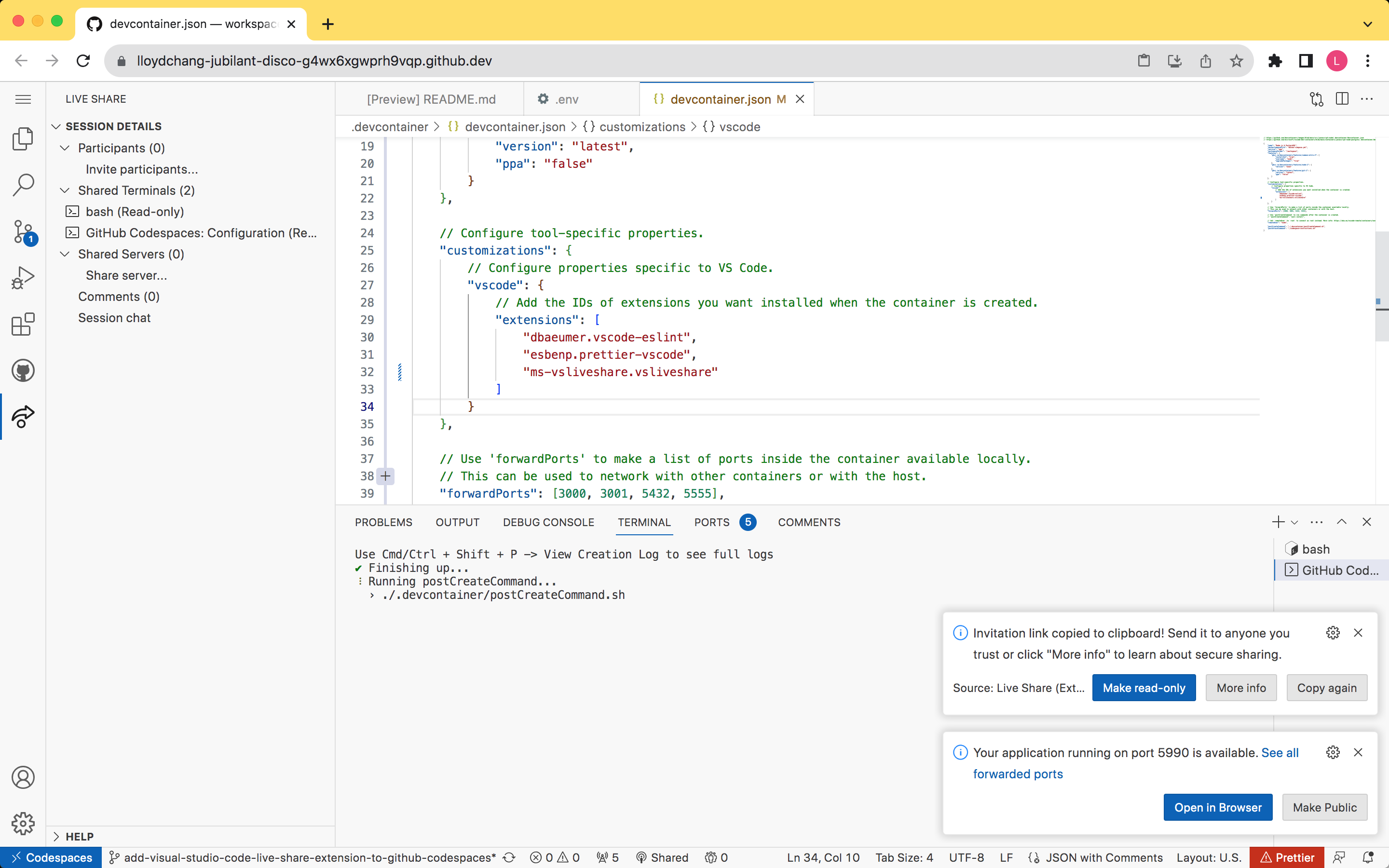Open the Extensions view icon

tap(23, 325)
